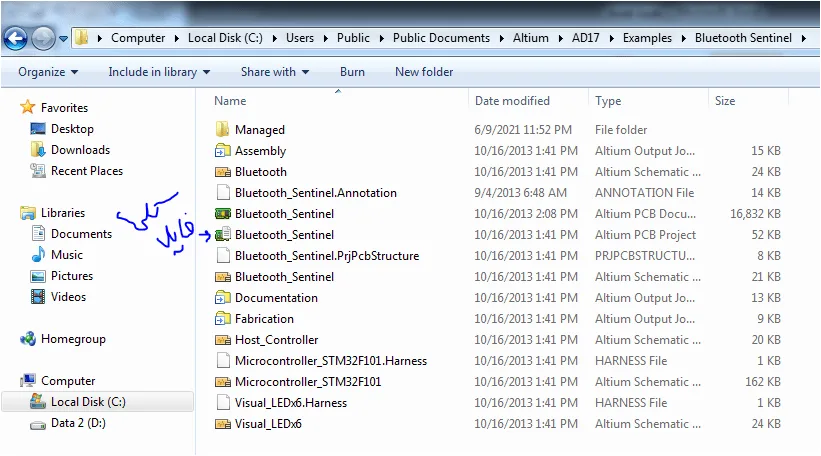Viewport: 821px width, 456px height.
Task: Select the Assembly output job icon
Action: tap(223, 151)
